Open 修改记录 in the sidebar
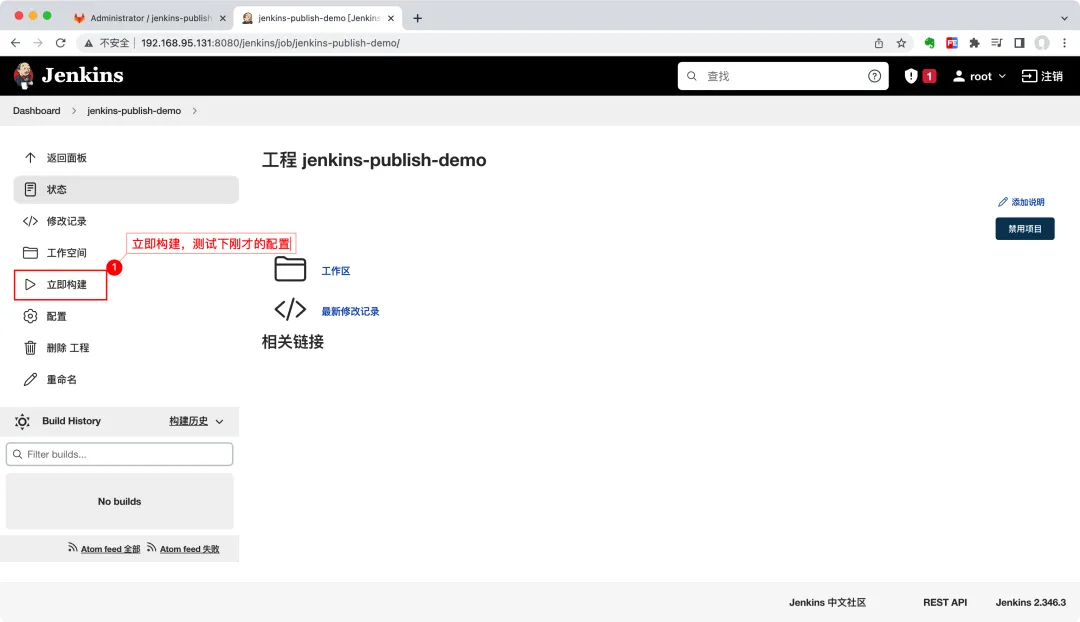 pos(126,221)
